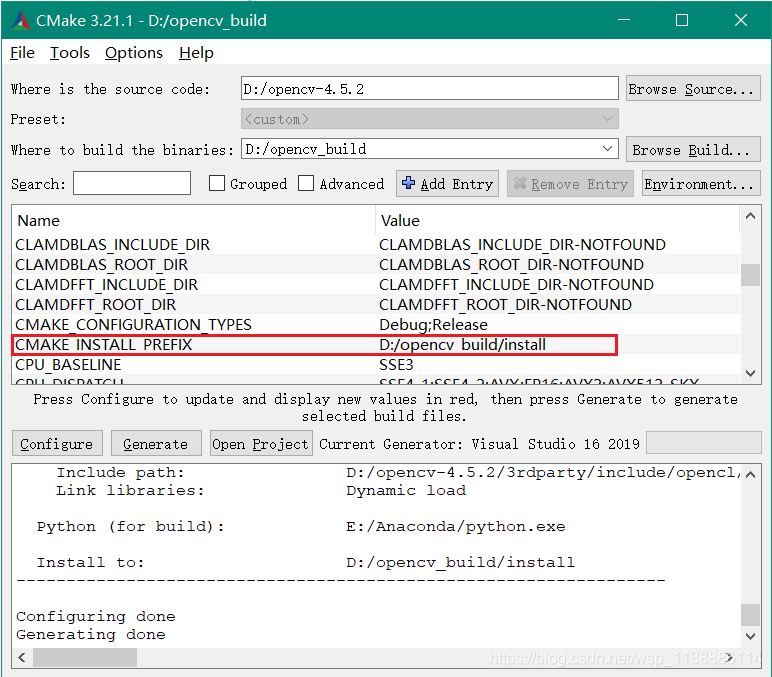Click the Configure button

57,444
